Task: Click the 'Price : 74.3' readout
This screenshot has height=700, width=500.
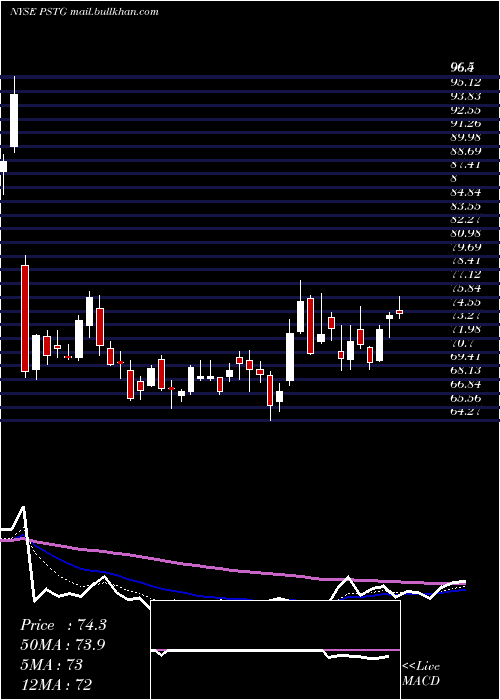Action: (x=63, y=625)
